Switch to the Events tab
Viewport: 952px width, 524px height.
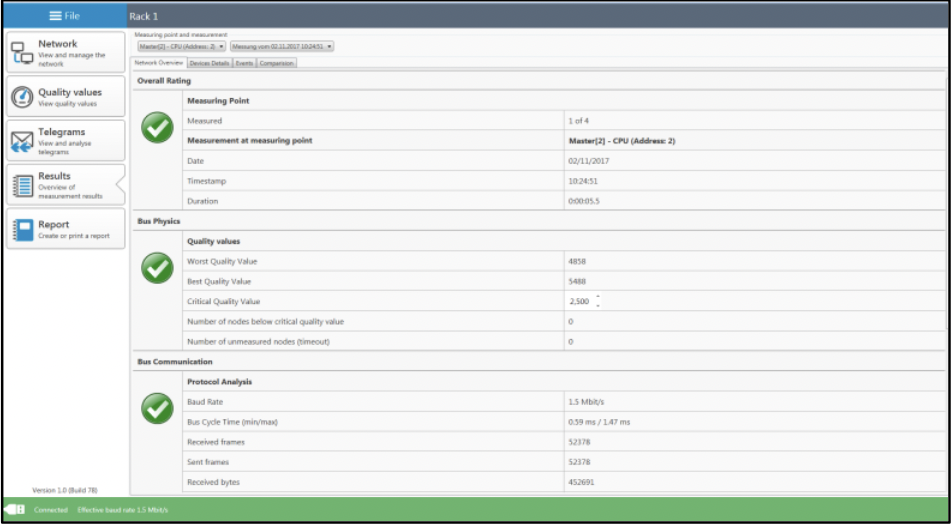(244, 63)
